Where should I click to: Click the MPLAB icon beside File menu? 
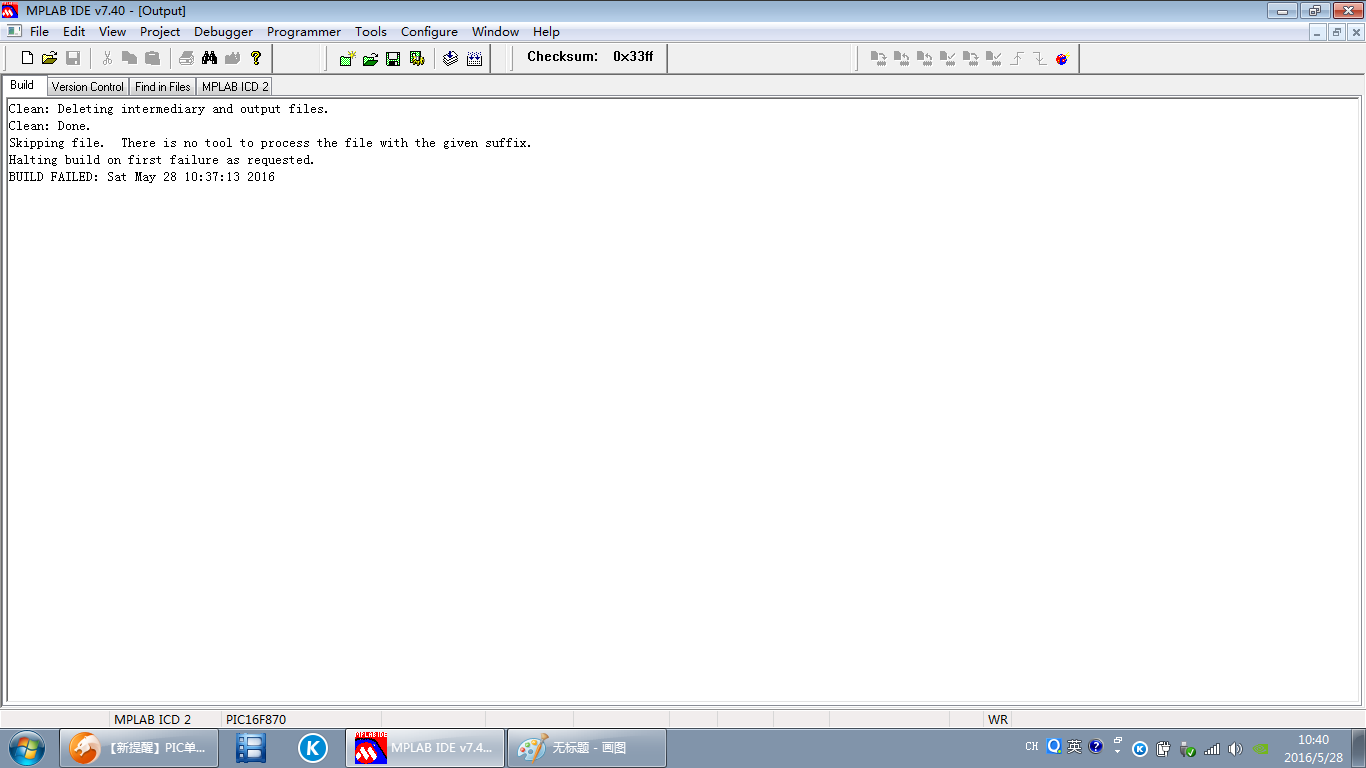14,32
